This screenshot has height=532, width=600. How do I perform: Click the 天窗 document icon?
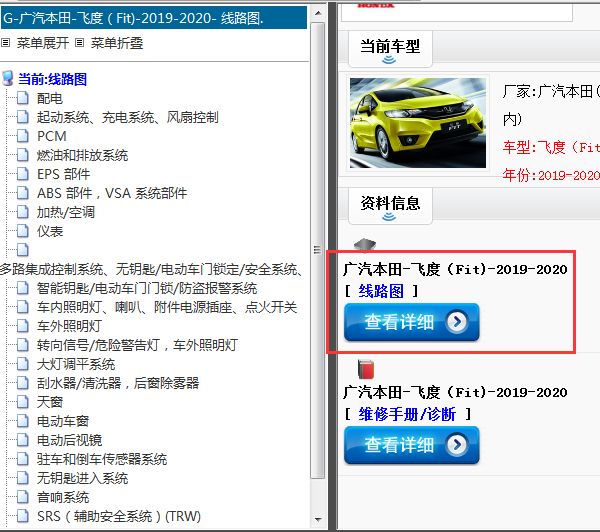coord(23,401)
